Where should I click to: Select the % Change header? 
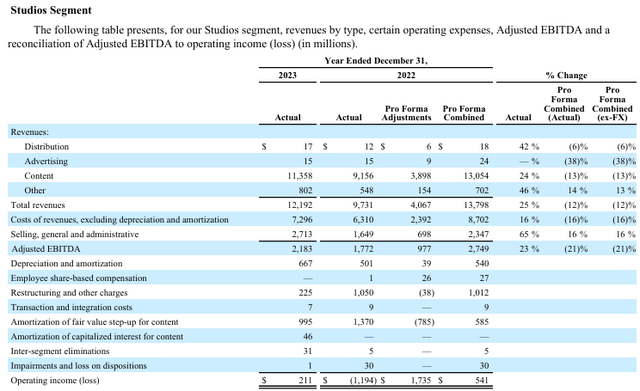point(566,75)
